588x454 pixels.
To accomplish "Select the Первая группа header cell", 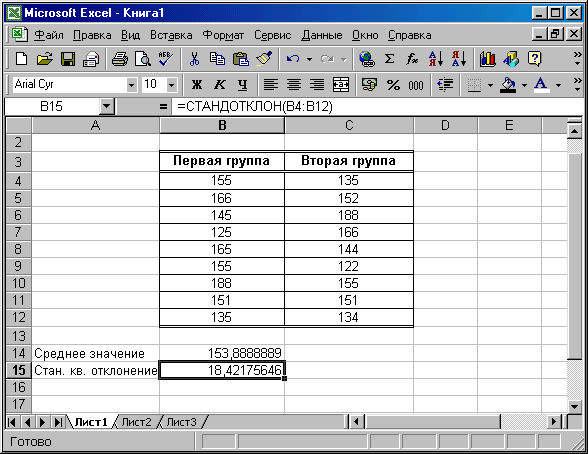I will [222, 161].
